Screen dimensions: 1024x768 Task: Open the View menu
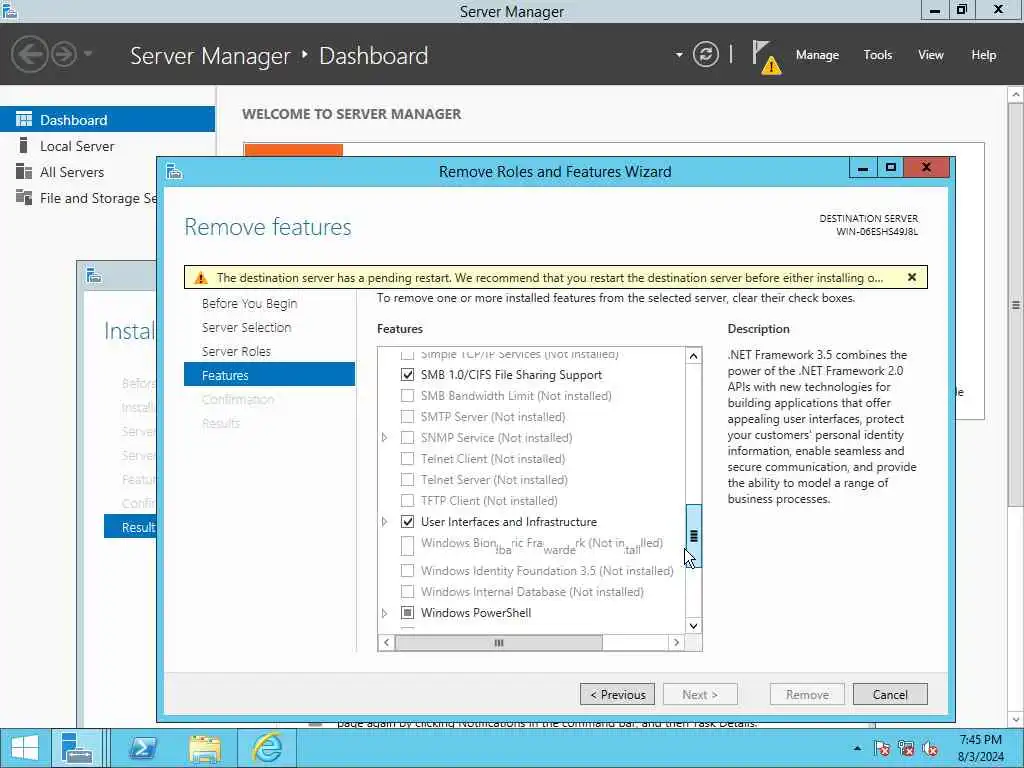coord(931,55)
